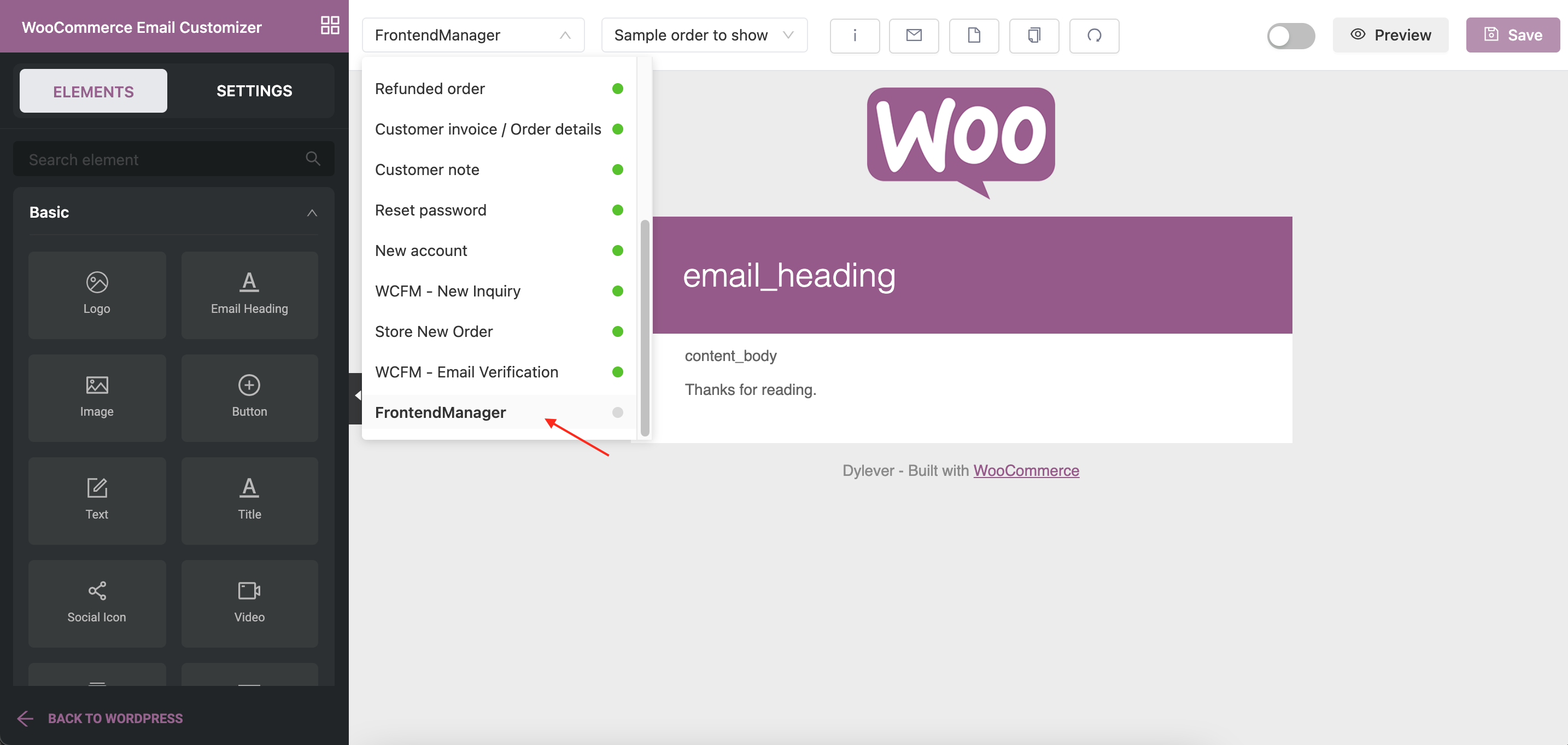Switch to the SETTINGS tab
The image size is (1568, 745).
254,91
